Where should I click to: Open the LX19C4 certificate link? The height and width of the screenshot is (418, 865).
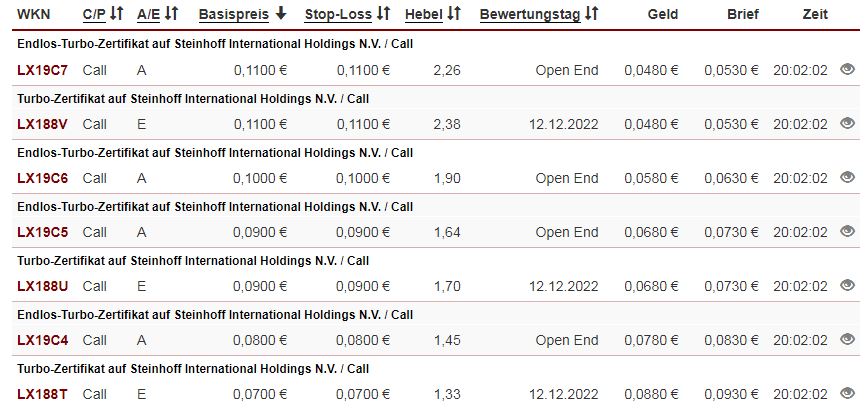[43, 340]
